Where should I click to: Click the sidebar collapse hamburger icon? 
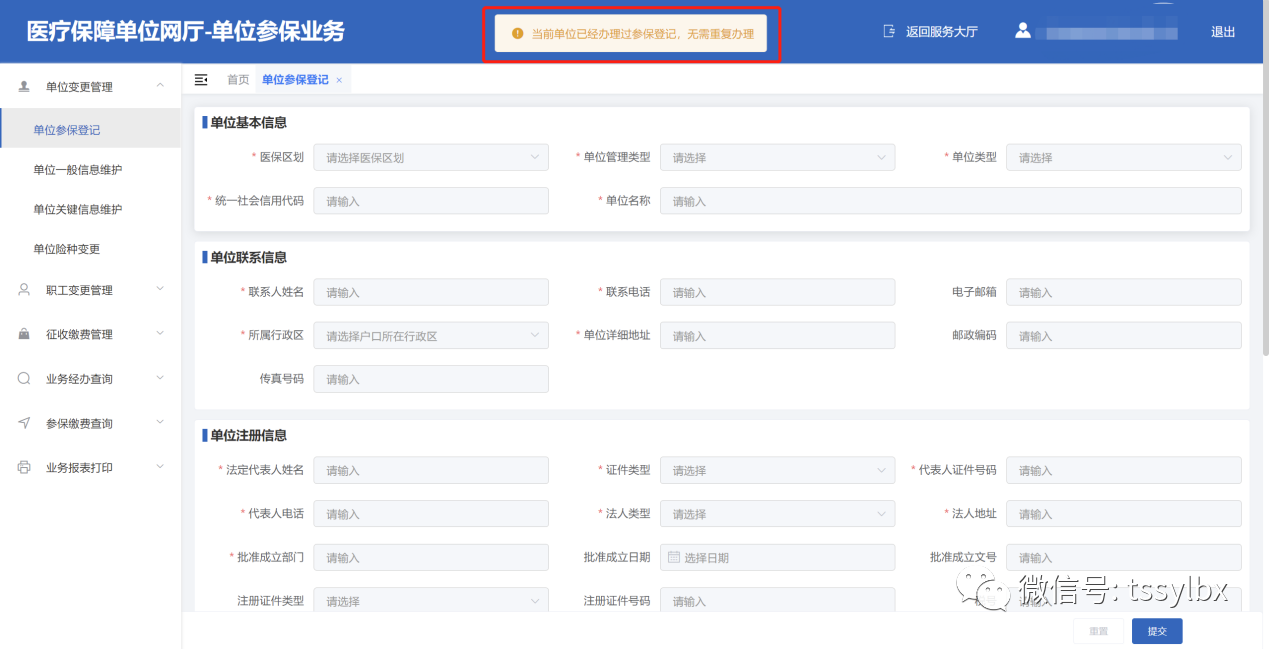pyautogui.click(x=201, y=80)
